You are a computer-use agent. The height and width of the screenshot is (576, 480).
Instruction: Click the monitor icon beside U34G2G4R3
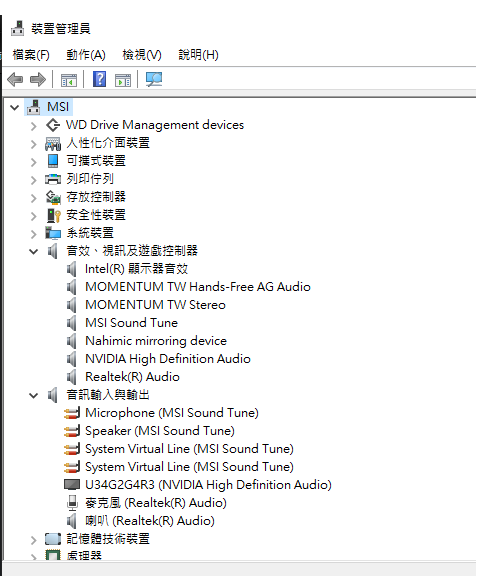[72, 485]
